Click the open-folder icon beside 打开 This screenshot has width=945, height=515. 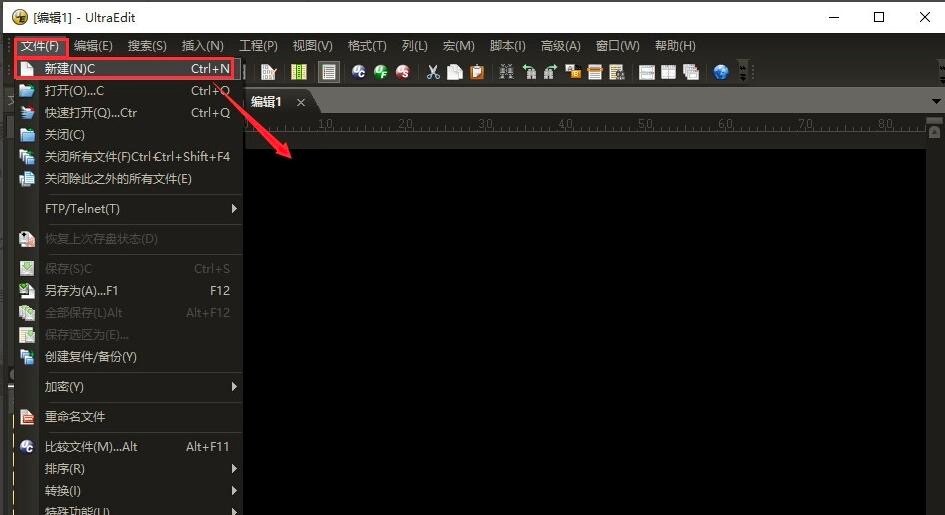[27, 91]
